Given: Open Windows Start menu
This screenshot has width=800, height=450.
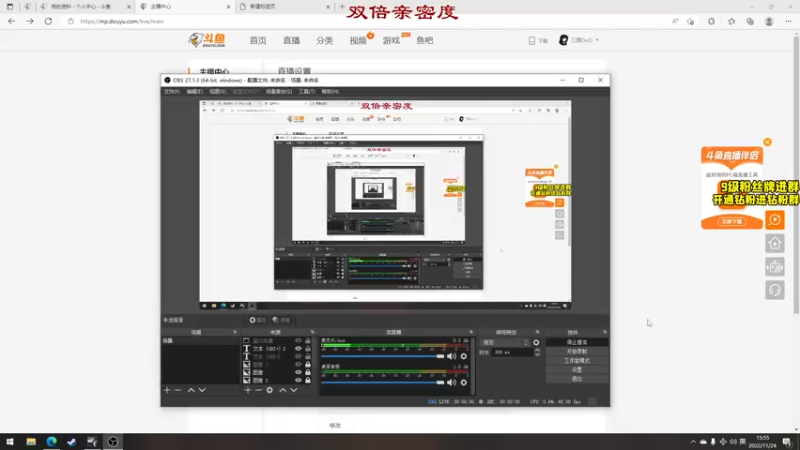Looking at the screenshot, I should coord(10,441).
